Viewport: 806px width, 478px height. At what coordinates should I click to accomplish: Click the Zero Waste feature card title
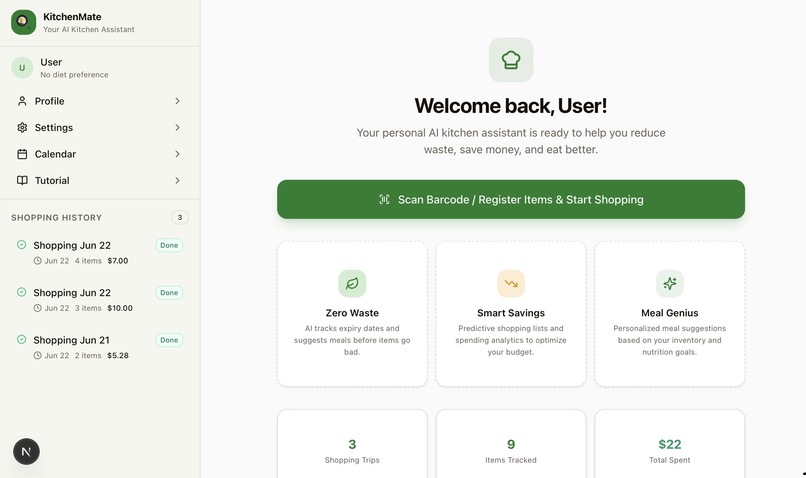click(x=352, y=313)
